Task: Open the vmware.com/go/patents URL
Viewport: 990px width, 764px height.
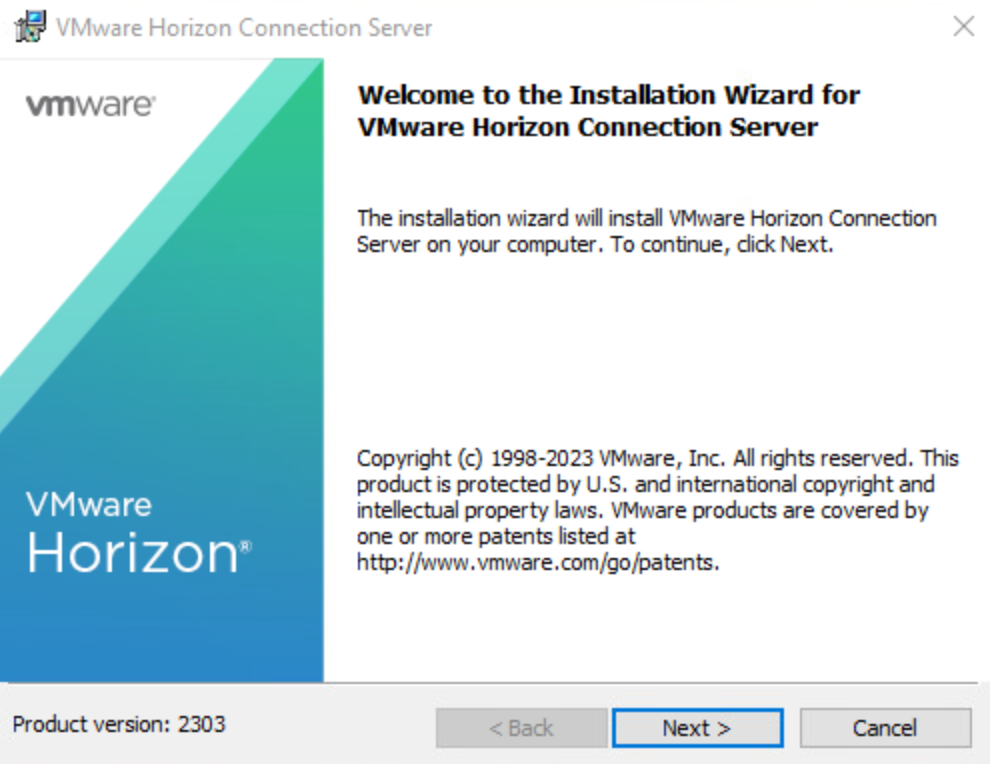Action: pos(538,563)
